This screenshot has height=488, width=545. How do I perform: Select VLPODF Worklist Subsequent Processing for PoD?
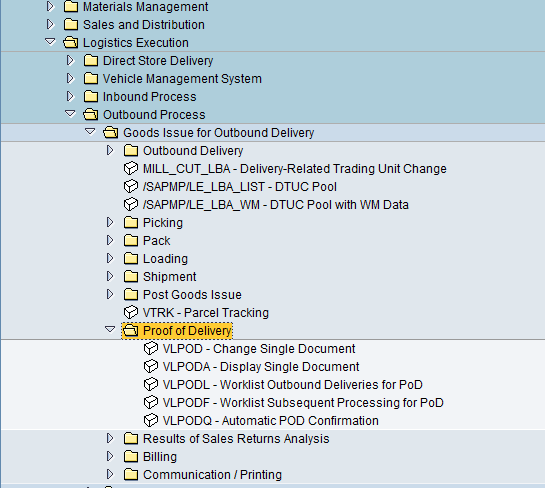pos(303,403)
